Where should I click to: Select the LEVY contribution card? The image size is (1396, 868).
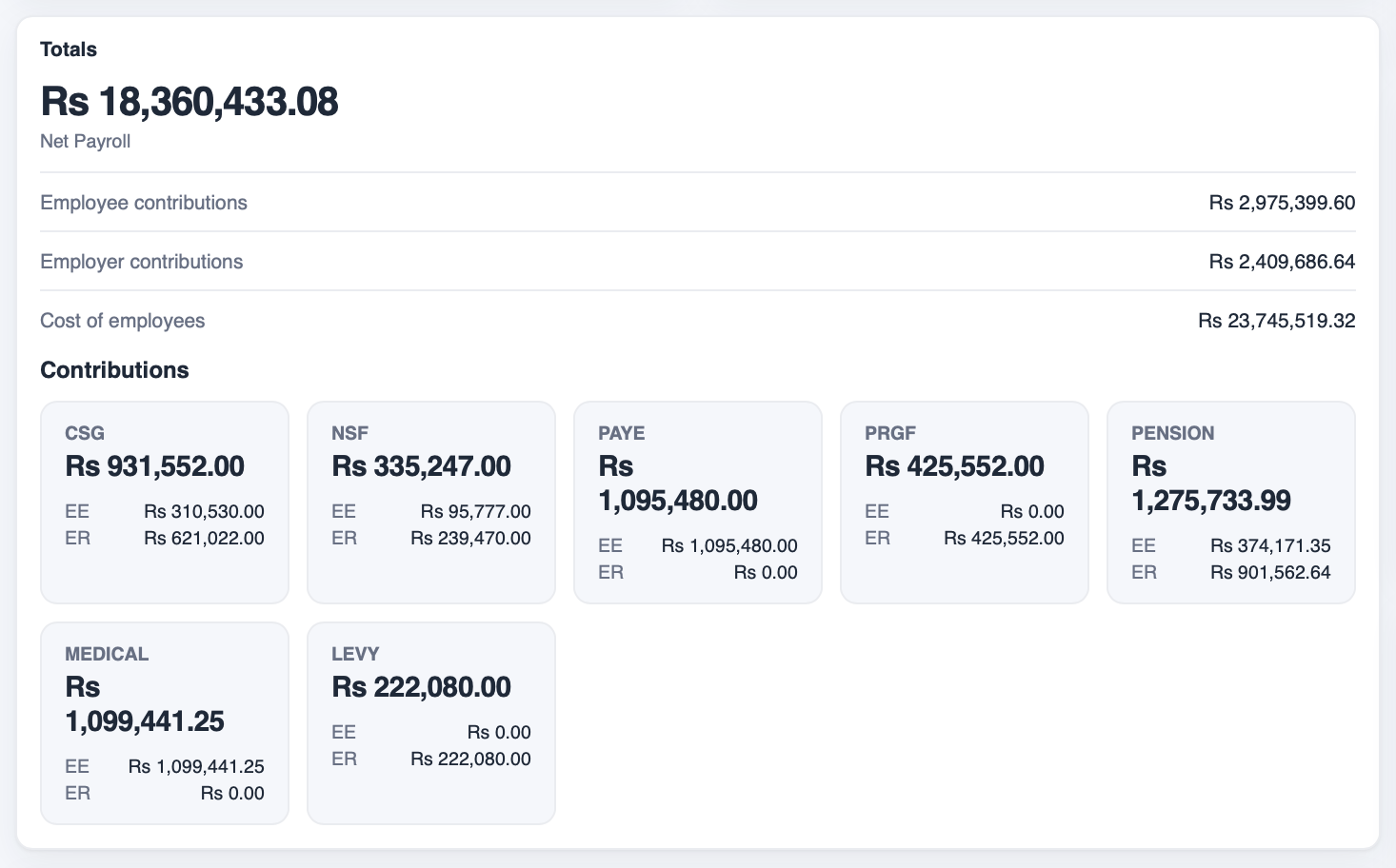(431, 723)
